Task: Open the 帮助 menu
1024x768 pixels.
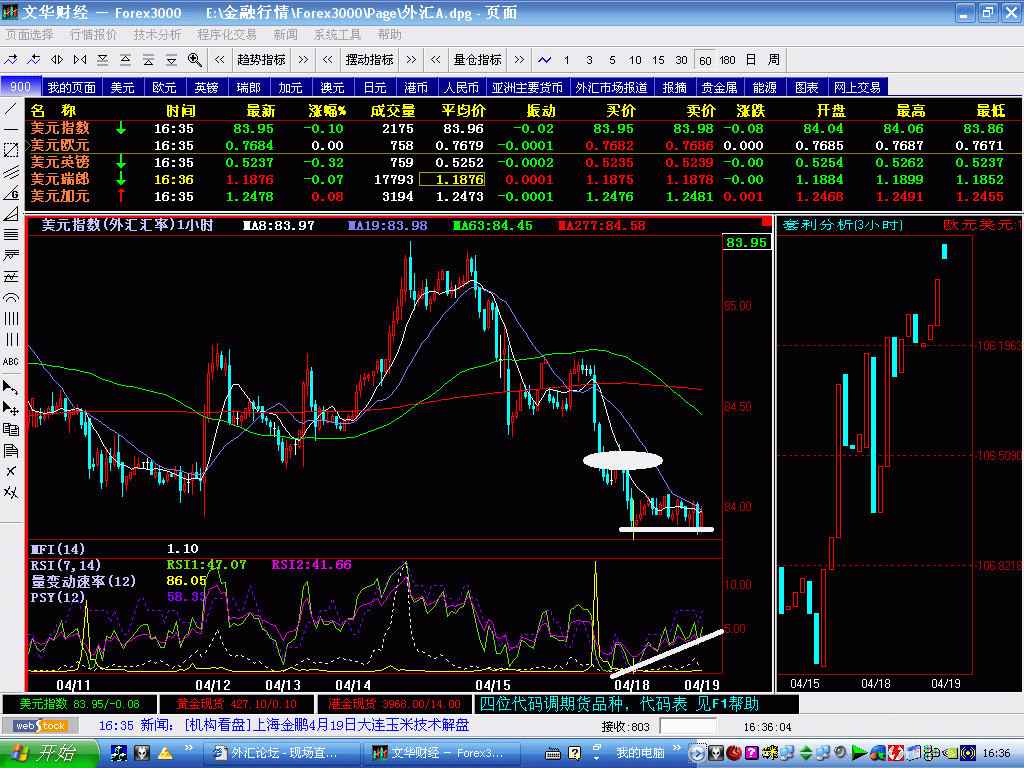Action: [x=389, y=35]
